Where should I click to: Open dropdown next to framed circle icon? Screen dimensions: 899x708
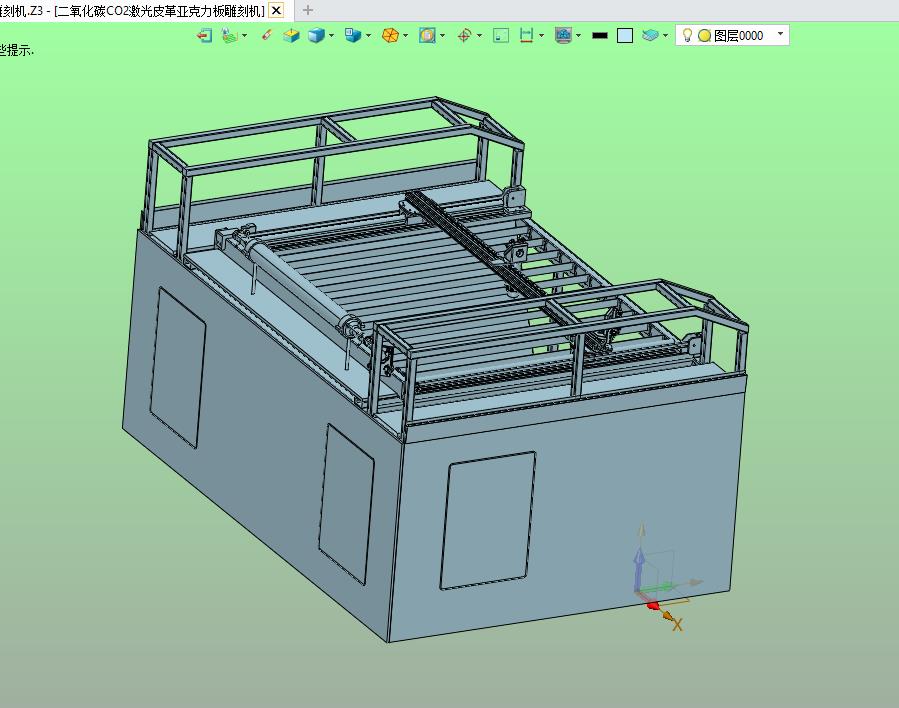click(443, 36)
